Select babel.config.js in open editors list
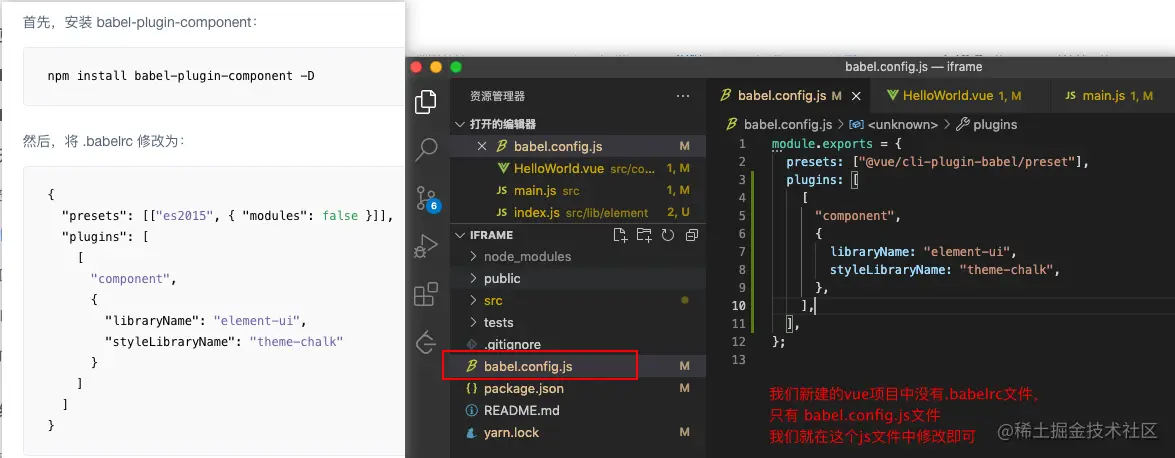Image resolution: width=1175 pixels, height=458 pixels. coord(577,146)
